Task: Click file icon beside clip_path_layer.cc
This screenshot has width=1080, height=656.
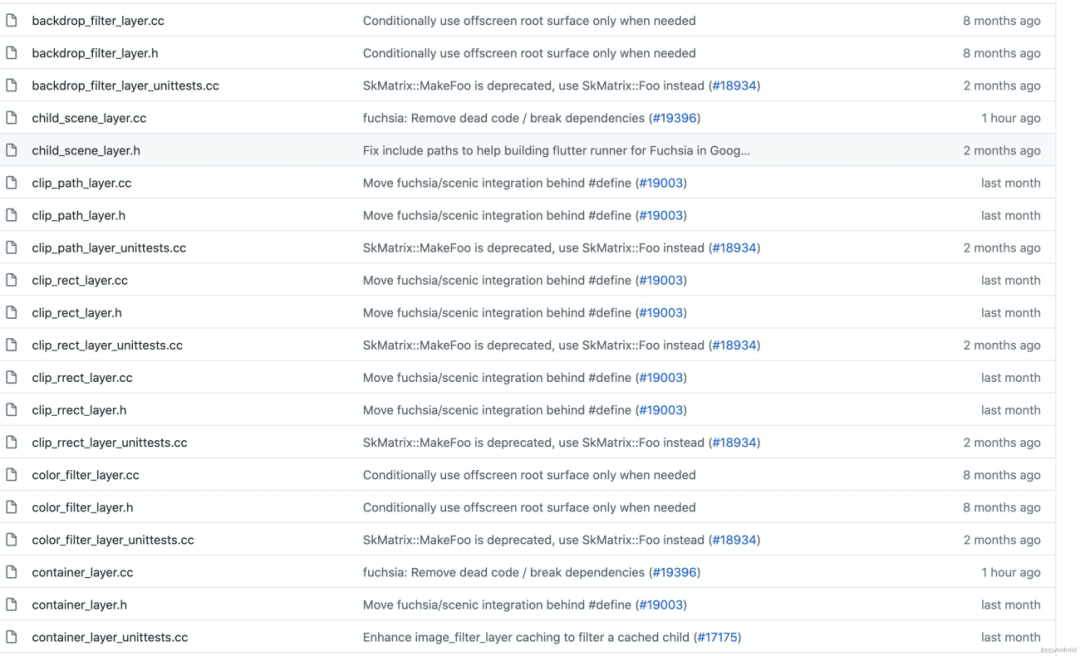Action: point(12,183)
